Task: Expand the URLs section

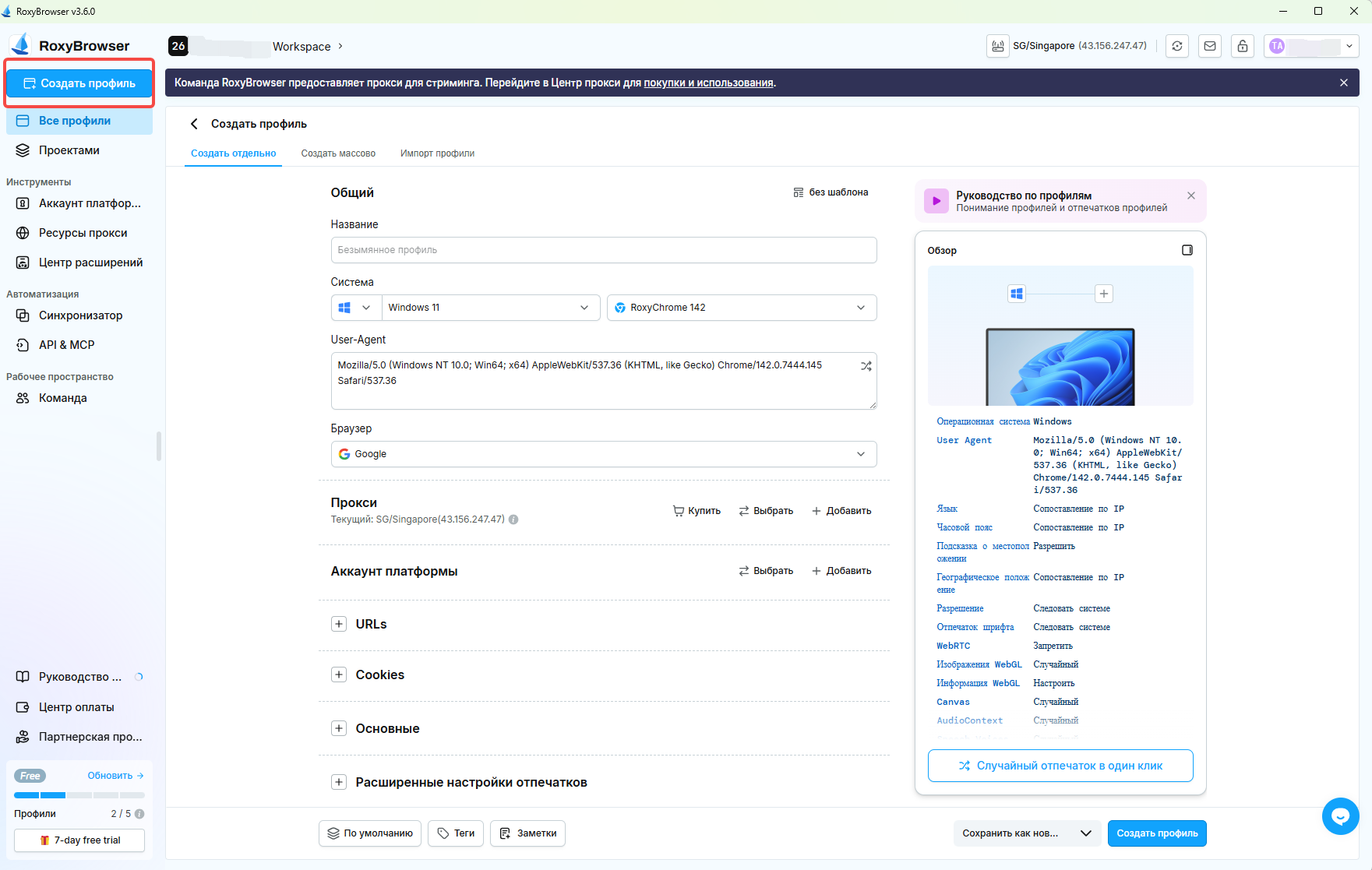Action: pyautogui.click(x=339, y=624)
